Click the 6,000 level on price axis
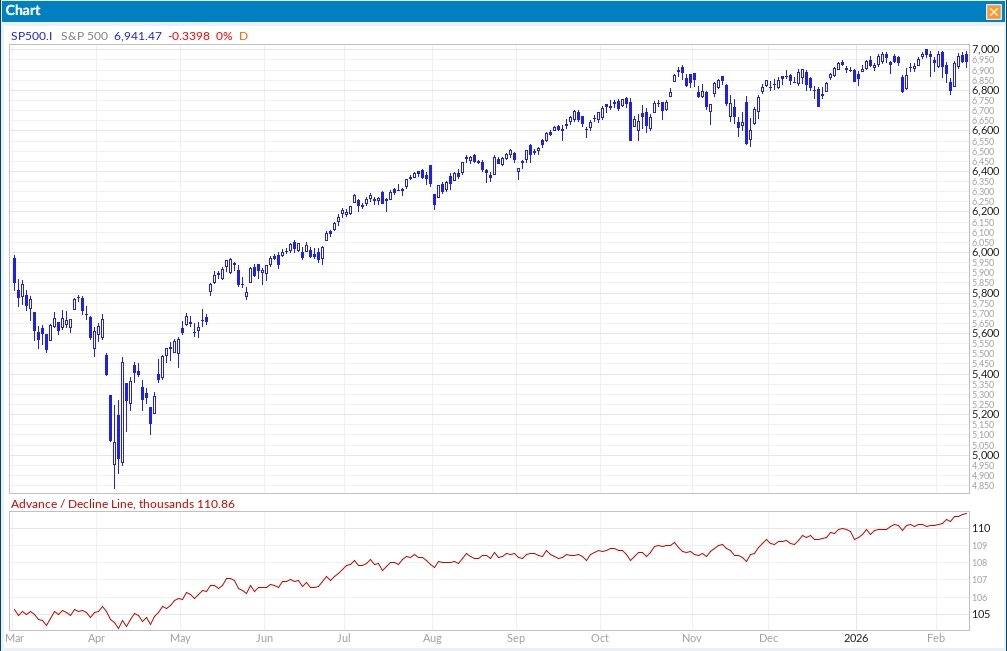 (x=985, y=252)
